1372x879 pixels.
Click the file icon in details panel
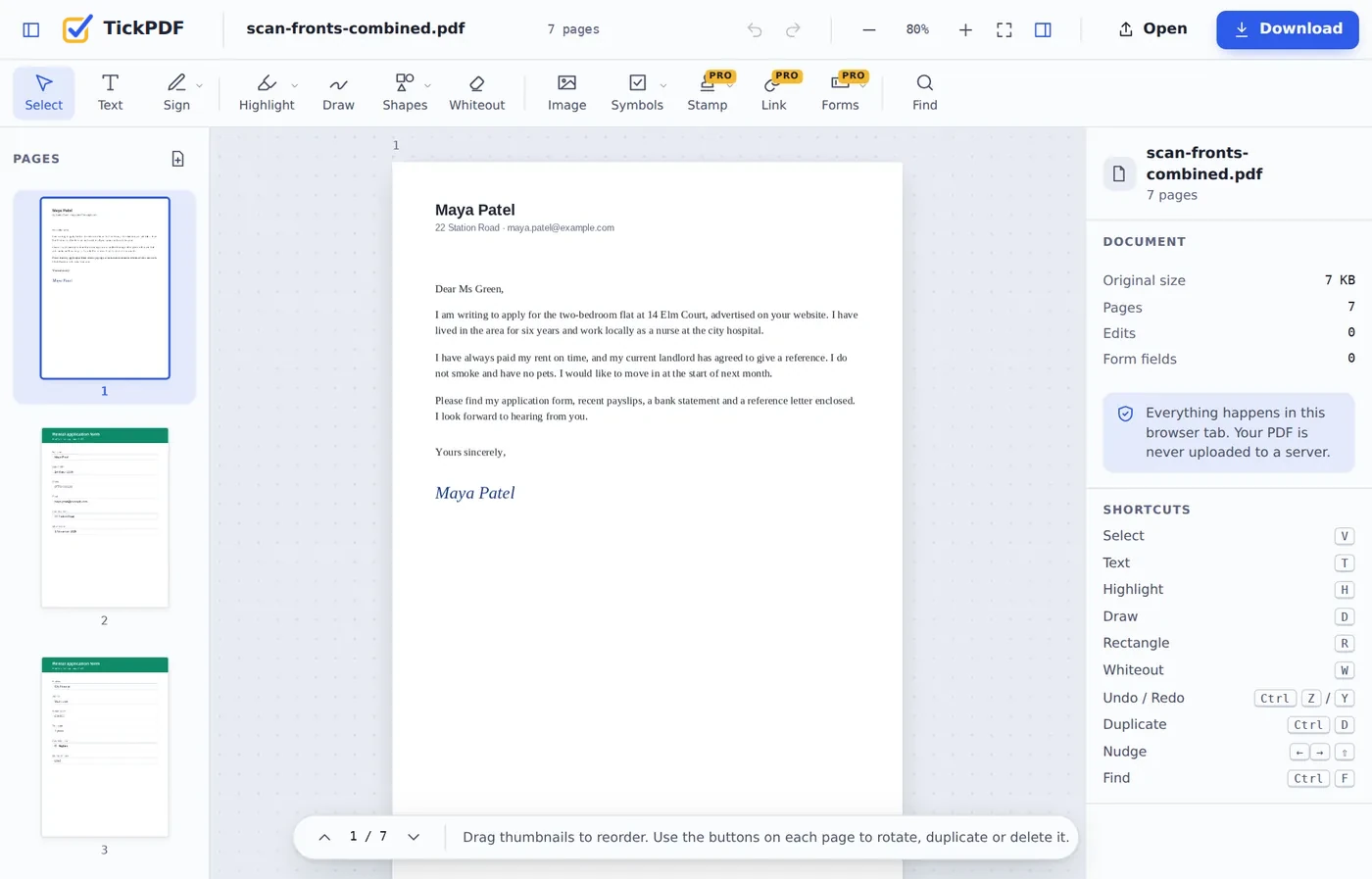point(1119,173)
